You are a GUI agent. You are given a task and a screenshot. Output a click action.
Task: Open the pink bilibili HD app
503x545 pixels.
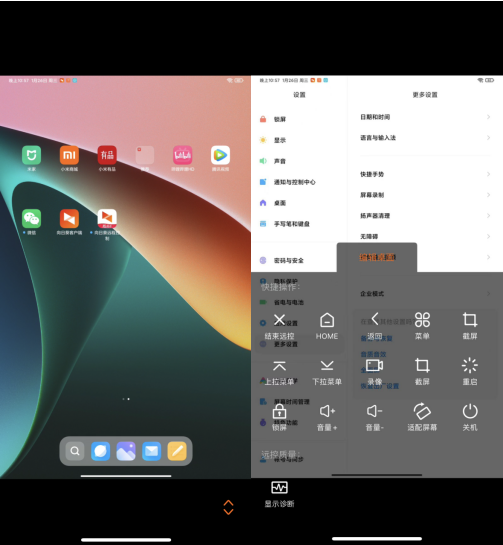183,155
